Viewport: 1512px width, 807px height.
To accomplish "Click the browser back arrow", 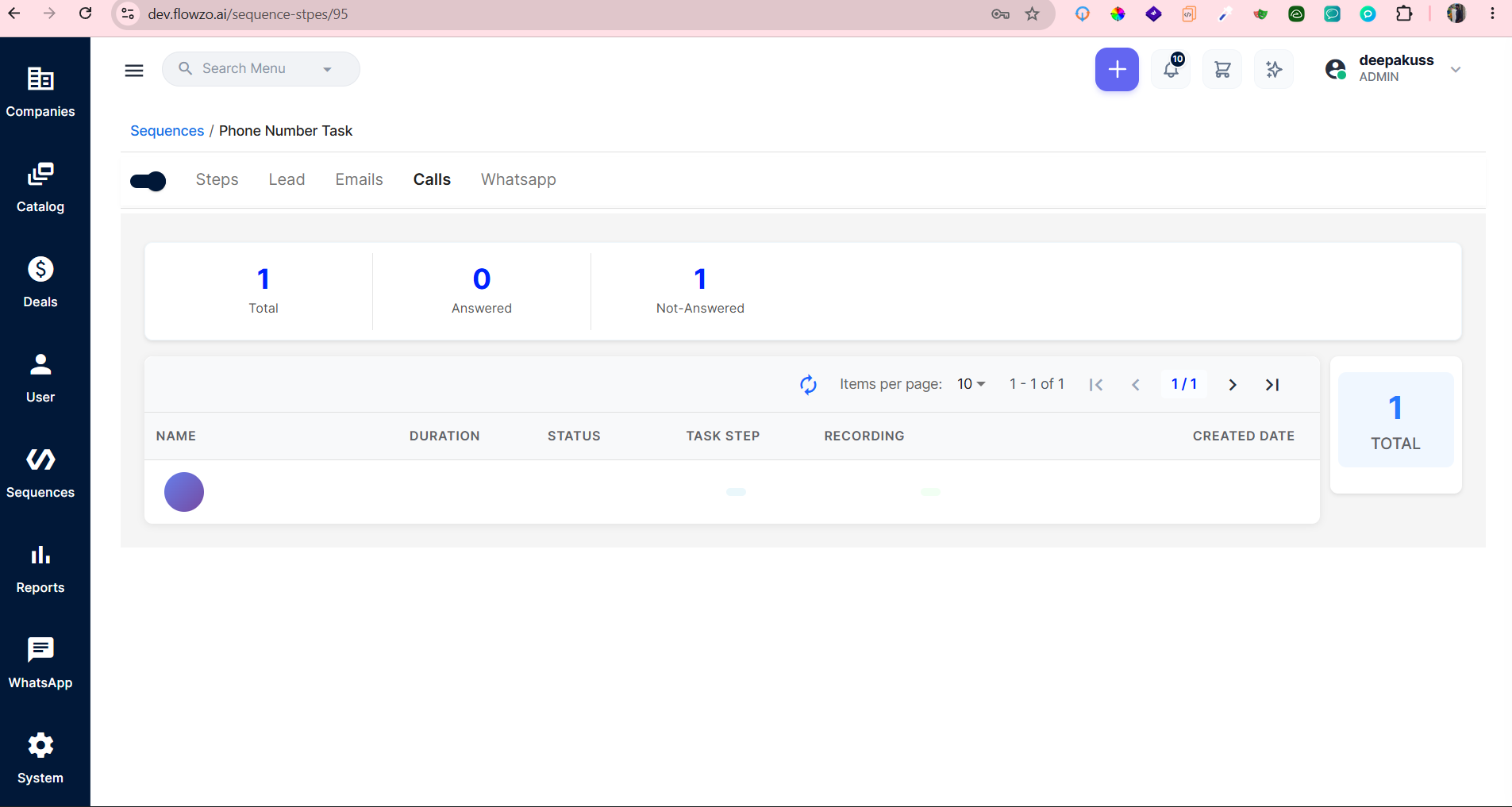I will point(14,13).
